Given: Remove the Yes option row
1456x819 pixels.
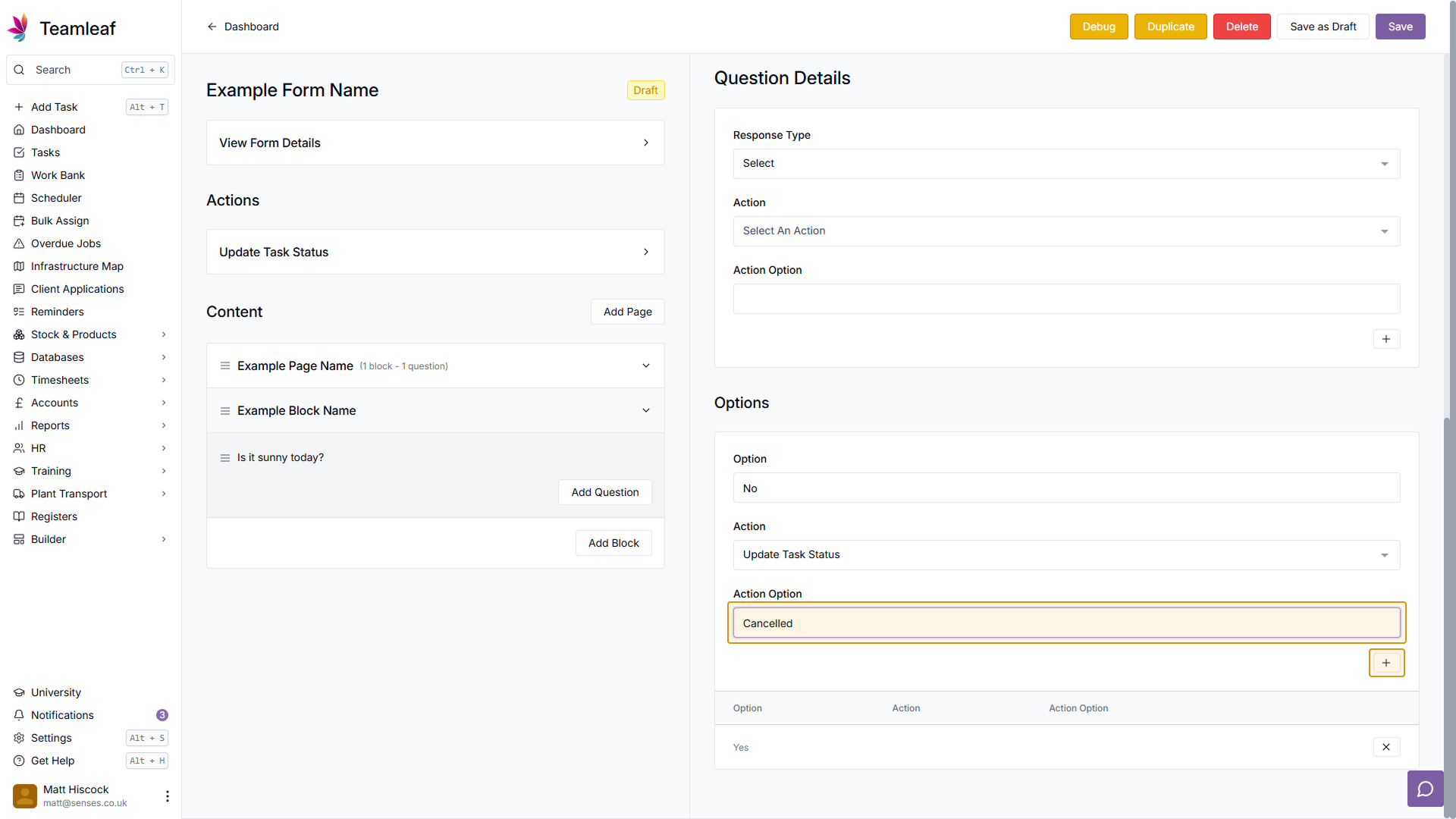Looking at the screenshot, I should pyautogui.click(x=1385, y=747).
